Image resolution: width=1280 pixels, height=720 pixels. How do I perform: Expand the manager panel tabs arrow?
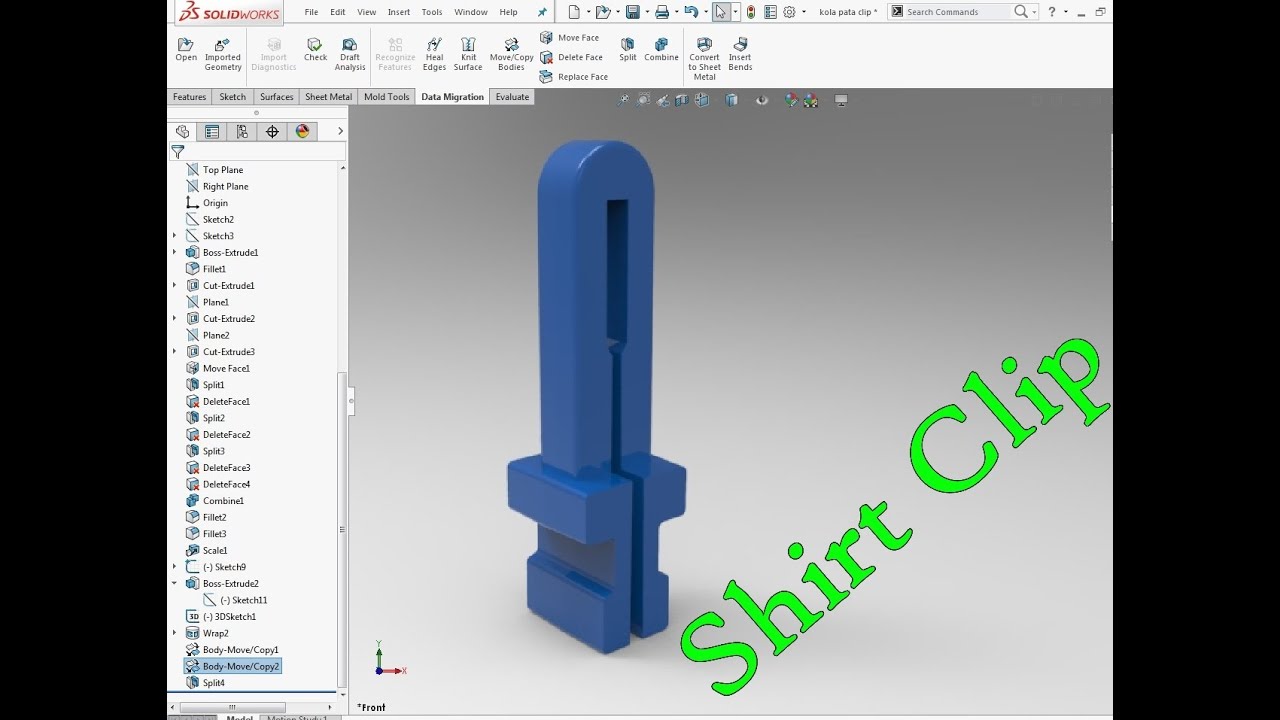pos(340,131)
